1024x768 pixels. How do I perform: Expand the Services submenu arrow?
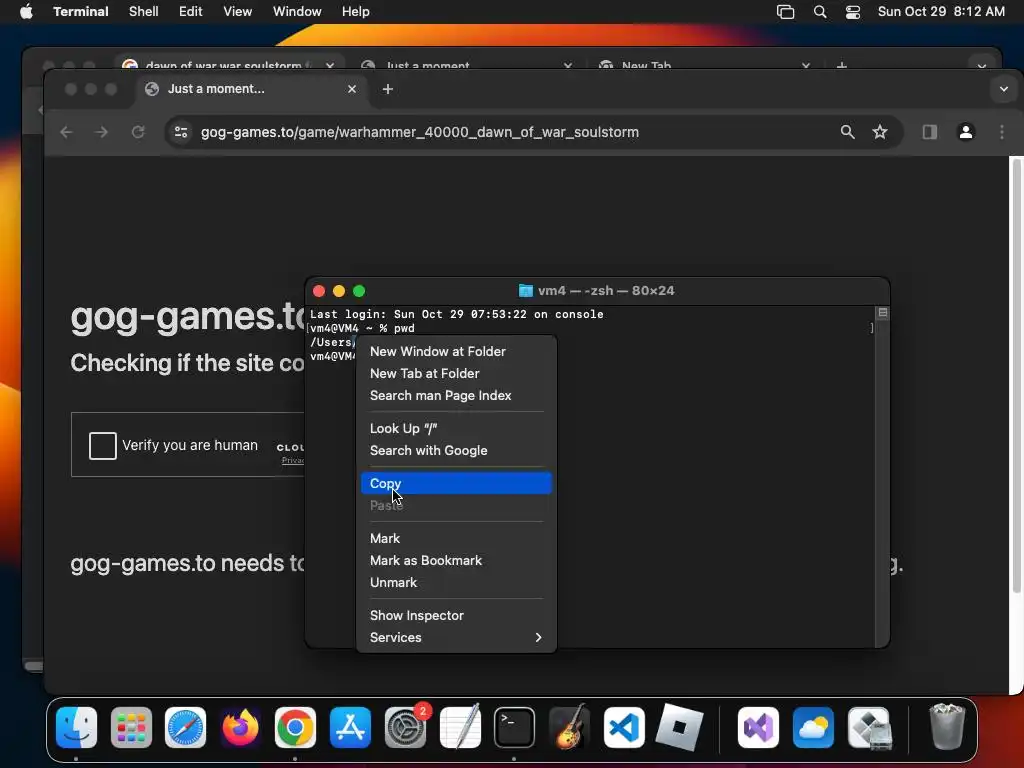pos(538,637)
